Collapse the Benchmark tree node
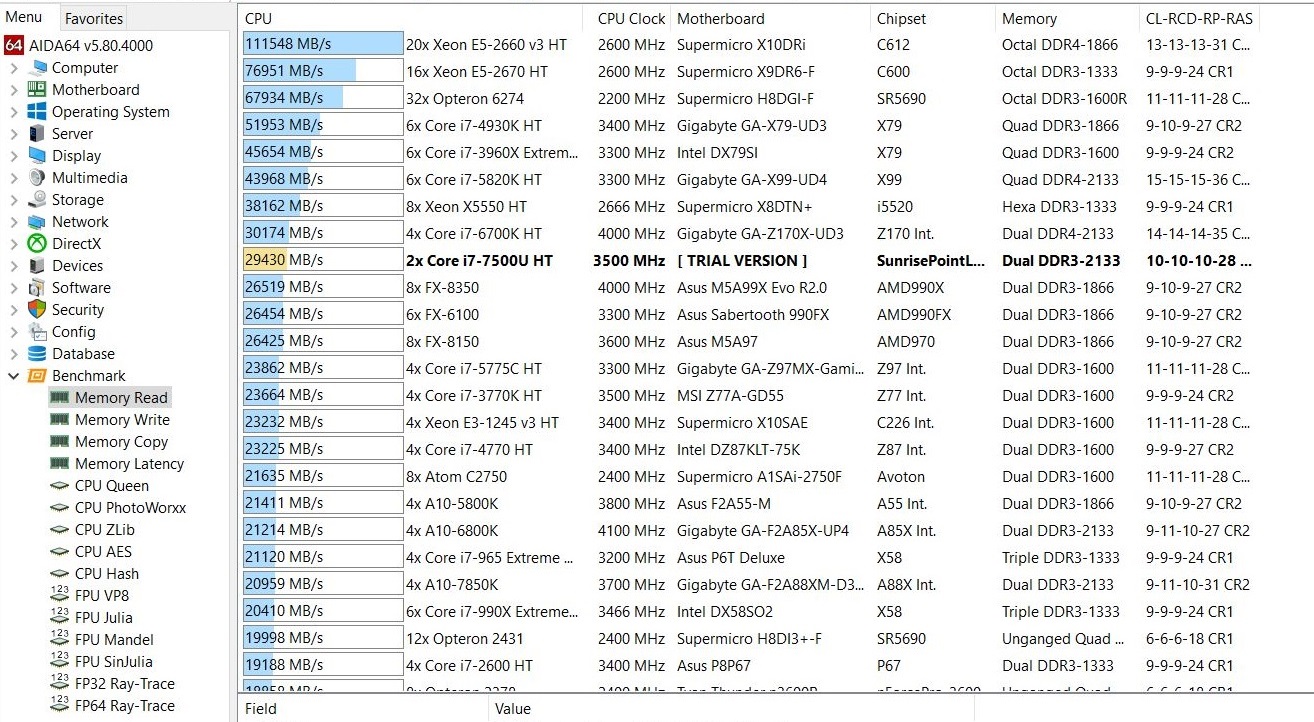 pyautogui.click(x=14, y=376)
